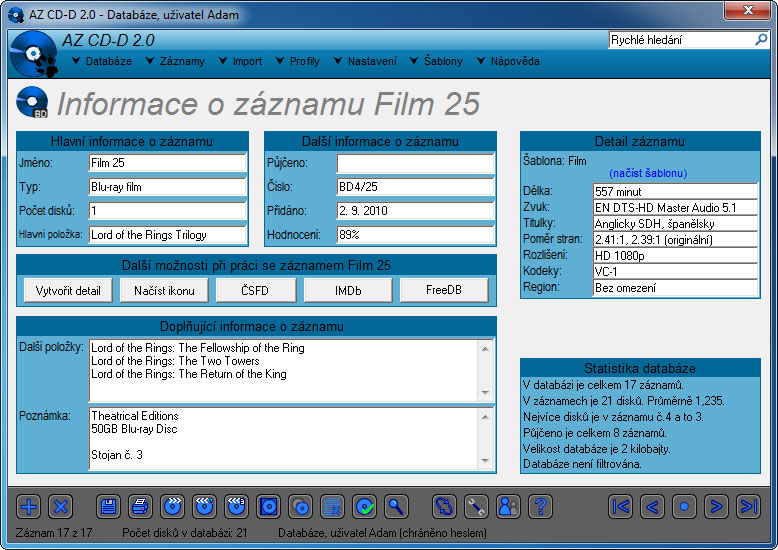Click the magnifier search icon in bottom toolbar

point(397,506)
